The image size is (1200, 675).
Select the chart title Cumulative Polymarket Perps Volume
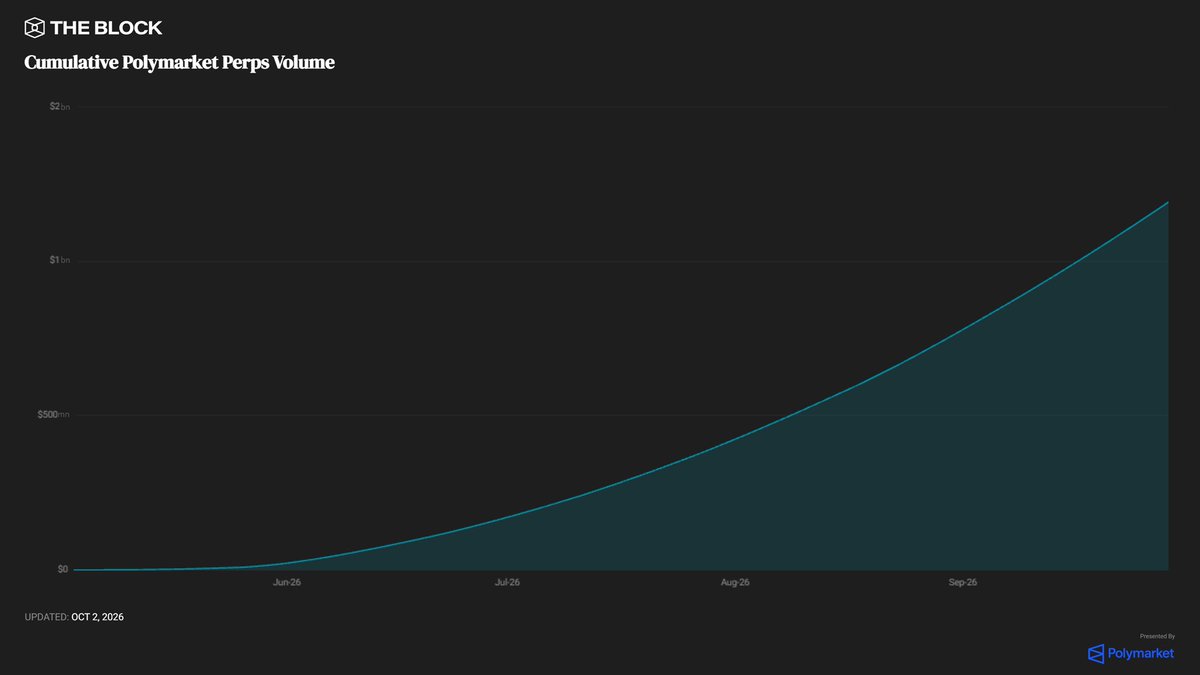pos(180,63)
